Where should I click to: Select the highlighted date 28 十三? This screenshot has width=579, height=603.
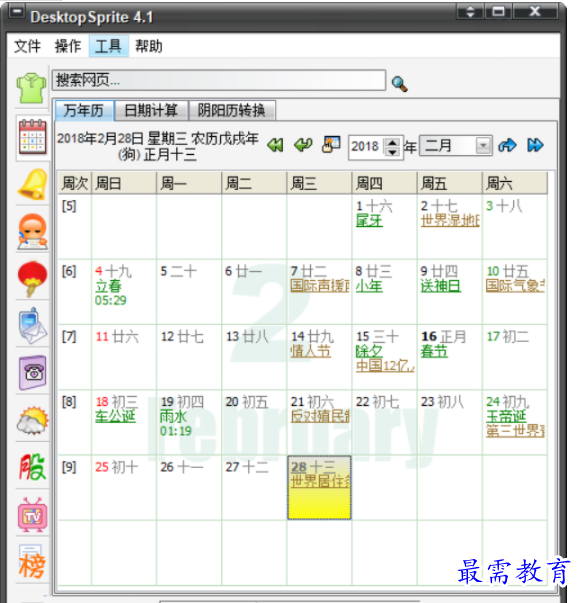pos(319,487)
